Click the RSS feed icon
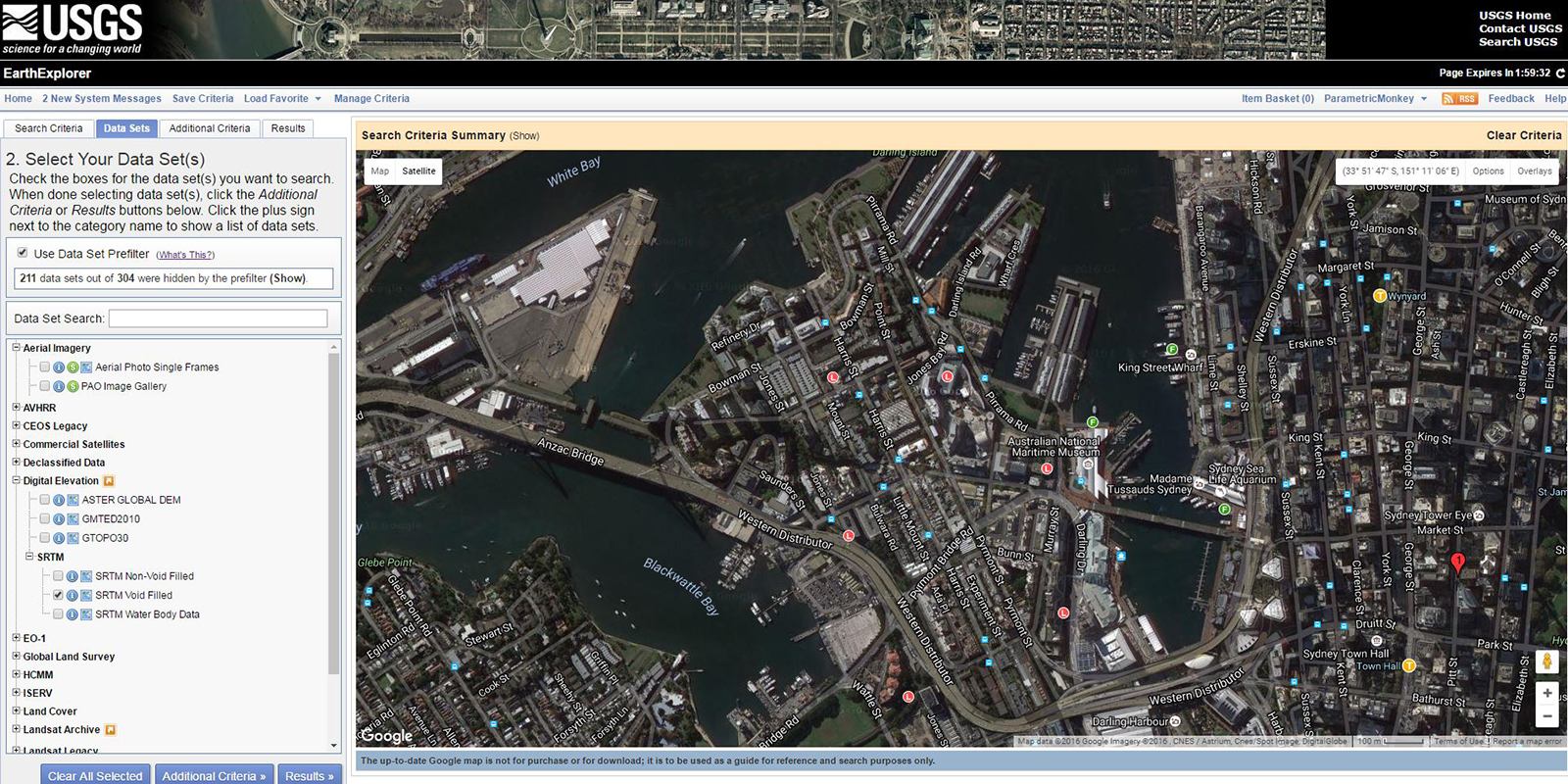 coord(1459,99)
